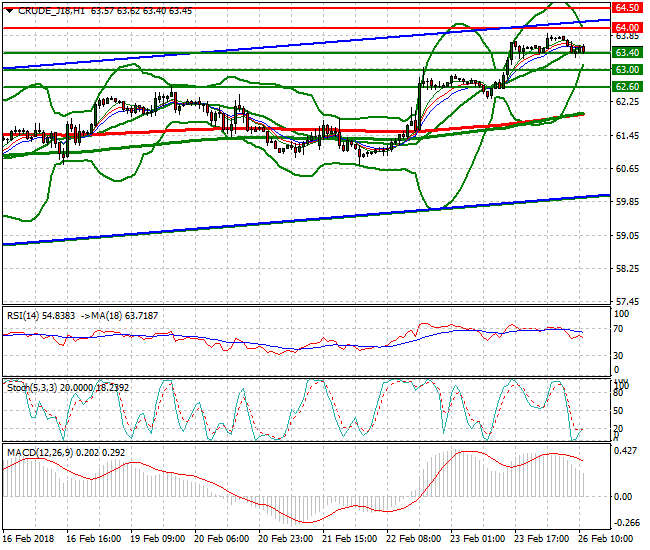Click the MACD 0.427 scale value
This screenshot has width=650, height=550.
tap(625, 451)
